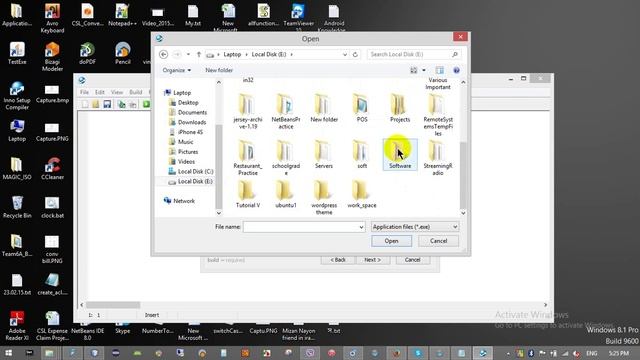
Task: Click the navigation pane scroll down arrow
Action: (x=219, y=213)
